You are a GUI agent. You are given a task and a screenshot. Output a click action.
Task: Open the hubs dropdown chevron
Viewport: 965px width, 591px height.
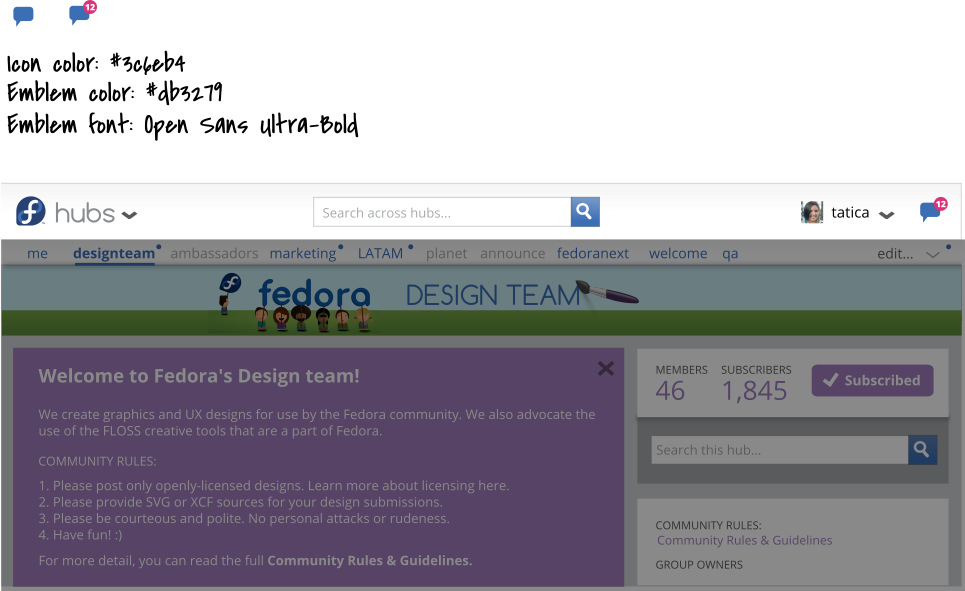129,215
